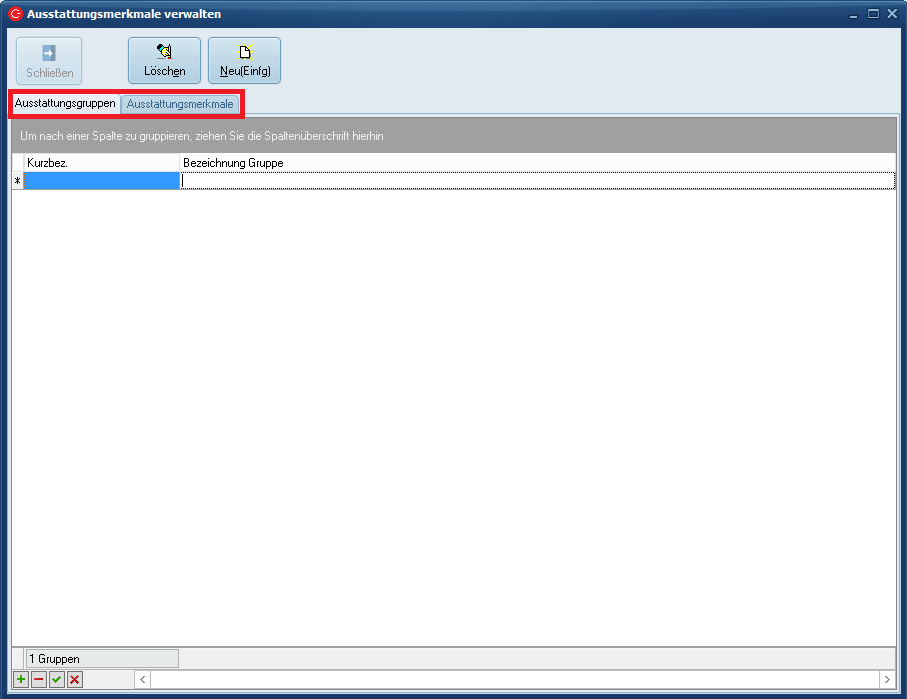907x699 pixels.
Task: Sort by Bezeichnung Gruppe column header
Action: [x=536, y=162]
